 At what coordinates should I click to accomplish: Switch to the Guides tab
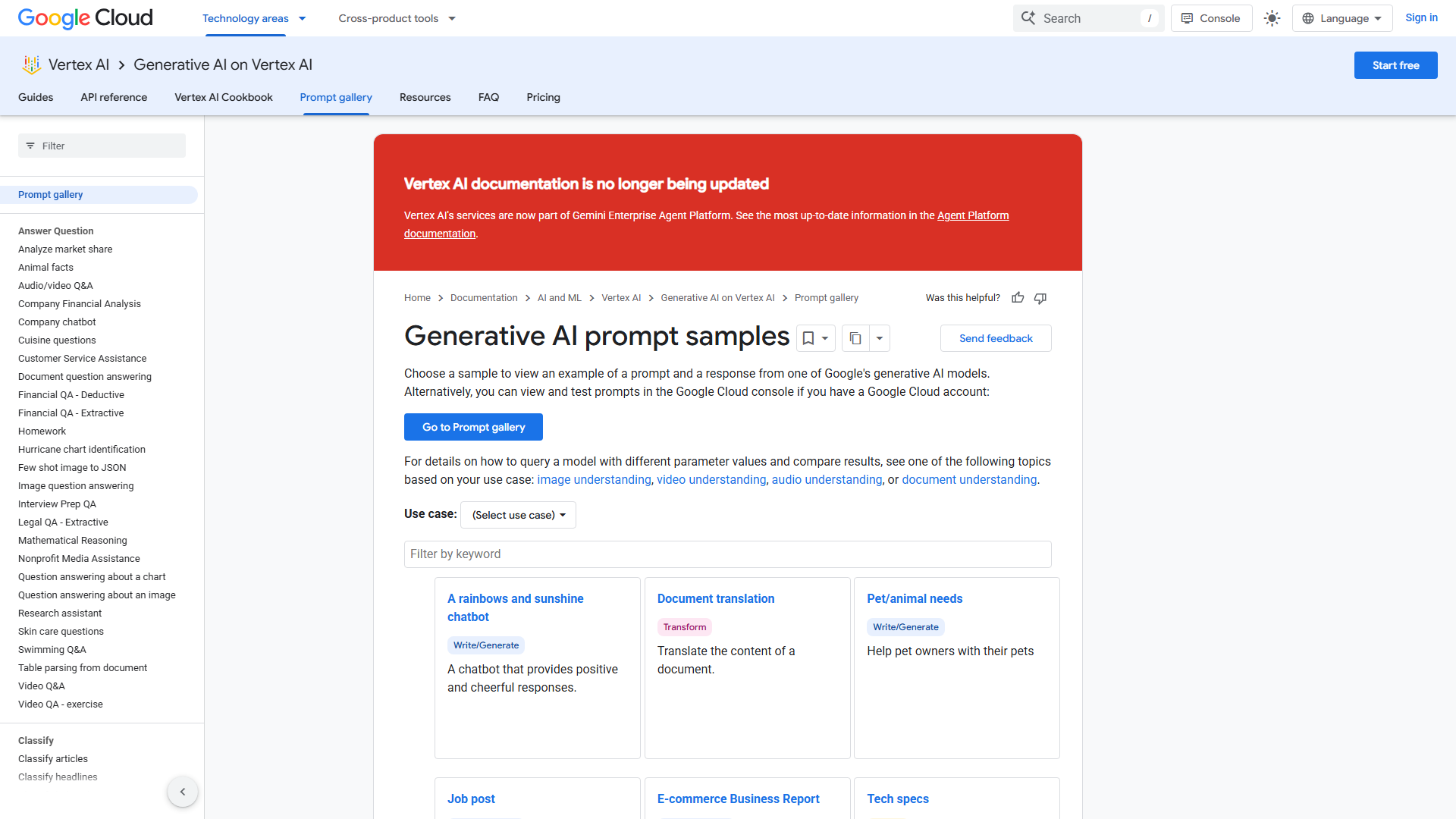point(36,97)
